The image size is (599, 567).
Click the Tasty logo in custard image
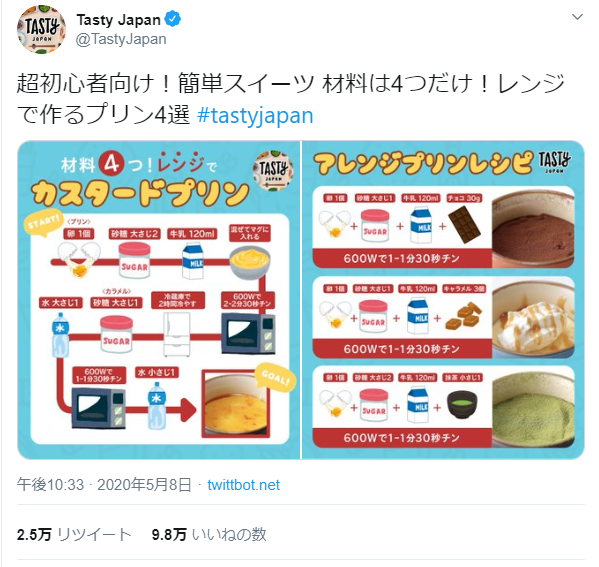click(x=273, y=171)
